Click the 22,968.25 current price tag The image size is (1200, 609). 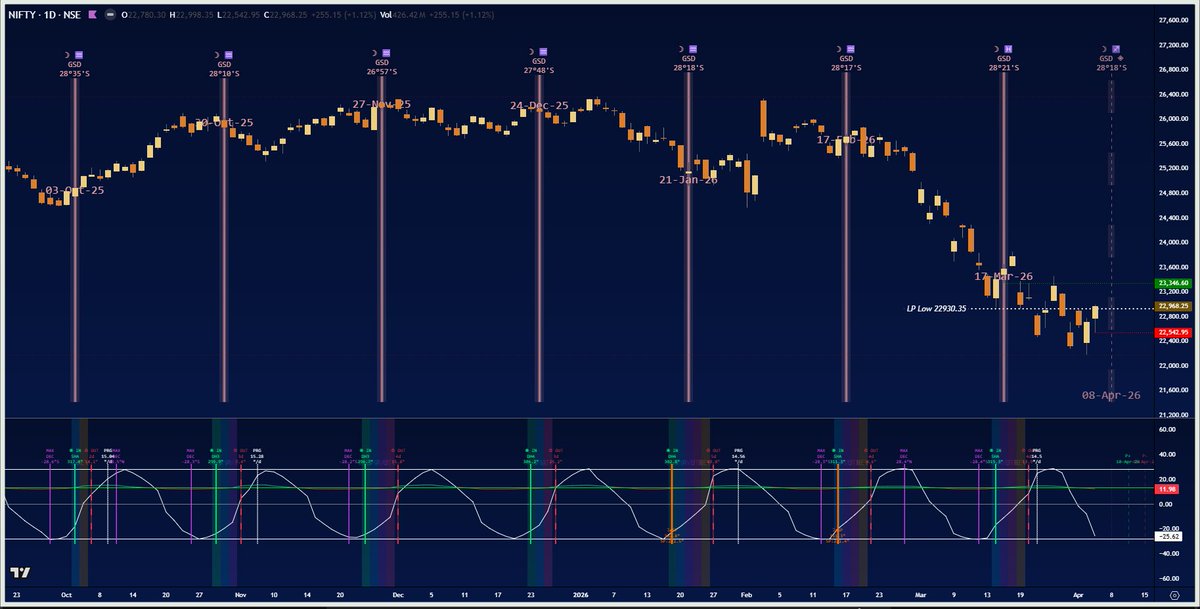pyautogui.click(x=1172, y=307)
